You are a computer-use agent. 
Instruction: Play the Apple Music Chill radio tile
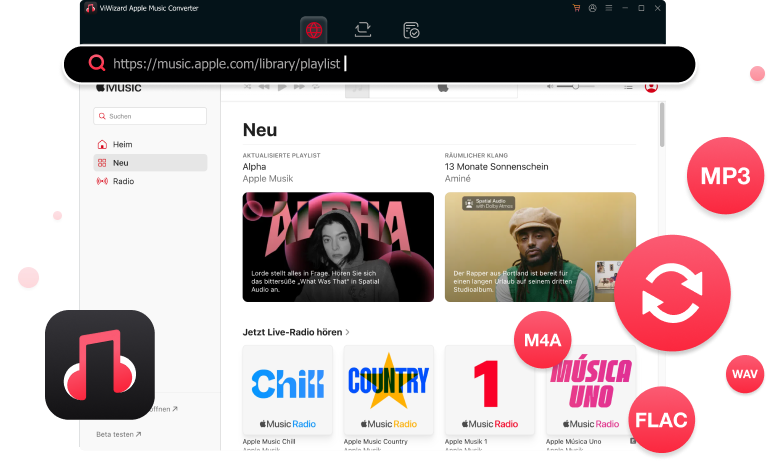tap(288, 390)
